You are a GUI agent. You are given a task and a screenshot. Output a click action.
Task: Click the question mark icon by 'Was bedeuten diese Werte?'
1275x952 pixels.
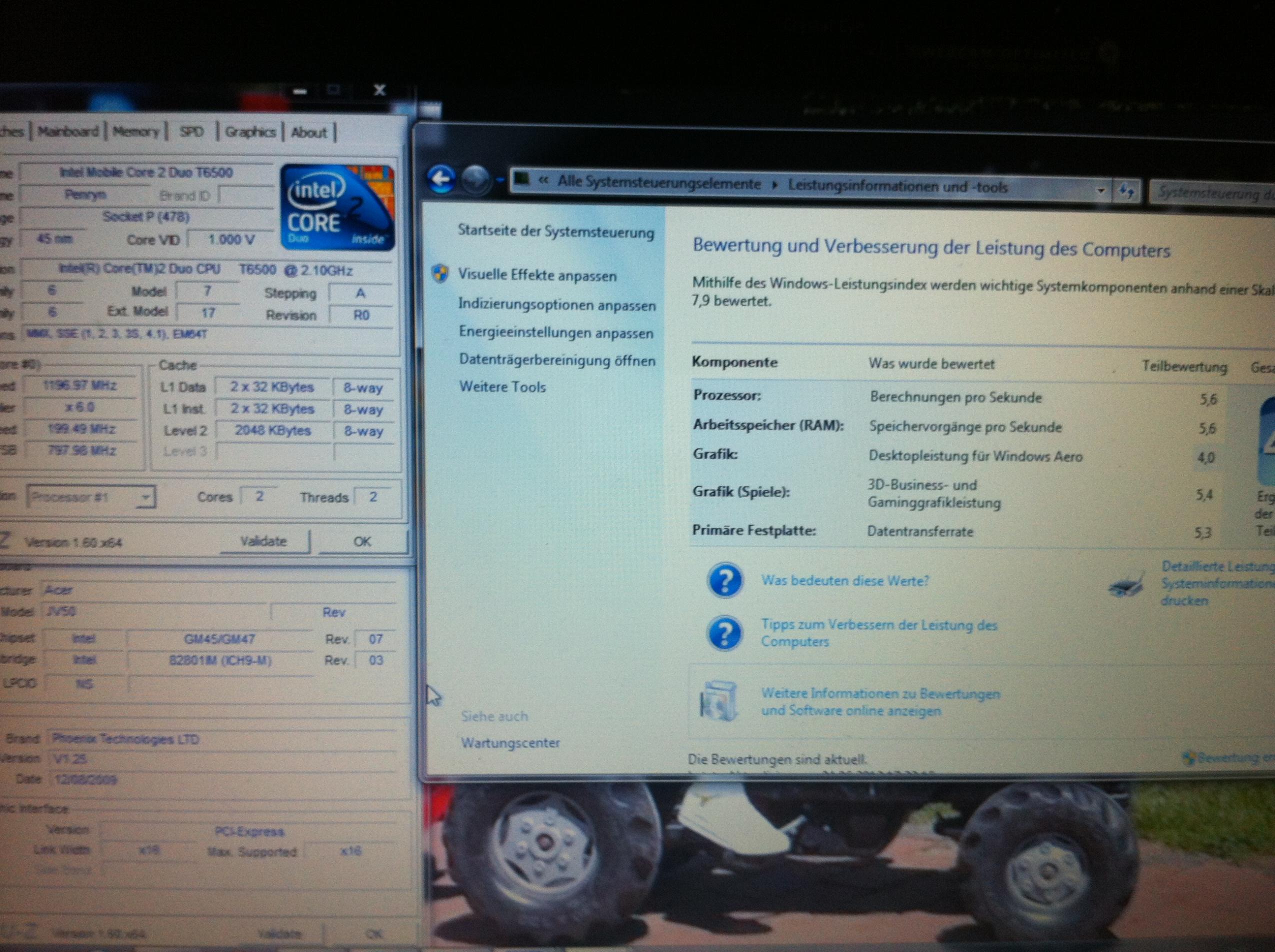(x=724, y=580)
